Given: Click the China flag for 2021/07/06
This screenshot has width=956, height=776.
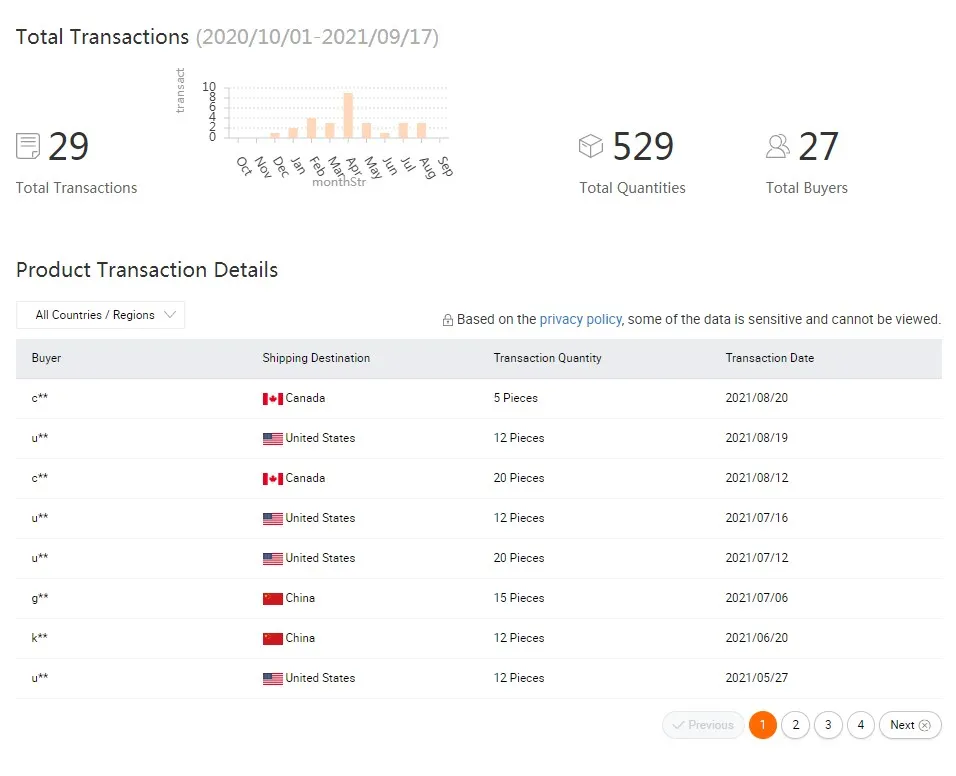Looking at the screenshot, I should tap(272, 598).
